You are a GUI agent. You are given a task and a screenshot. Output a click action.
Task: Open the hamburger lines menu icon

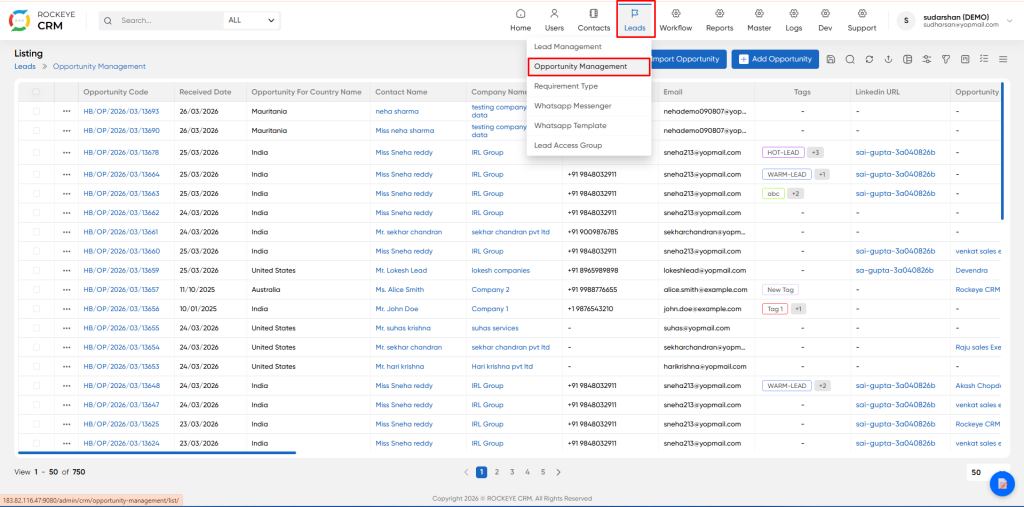pyautogui.click(x=1003, y=59)
